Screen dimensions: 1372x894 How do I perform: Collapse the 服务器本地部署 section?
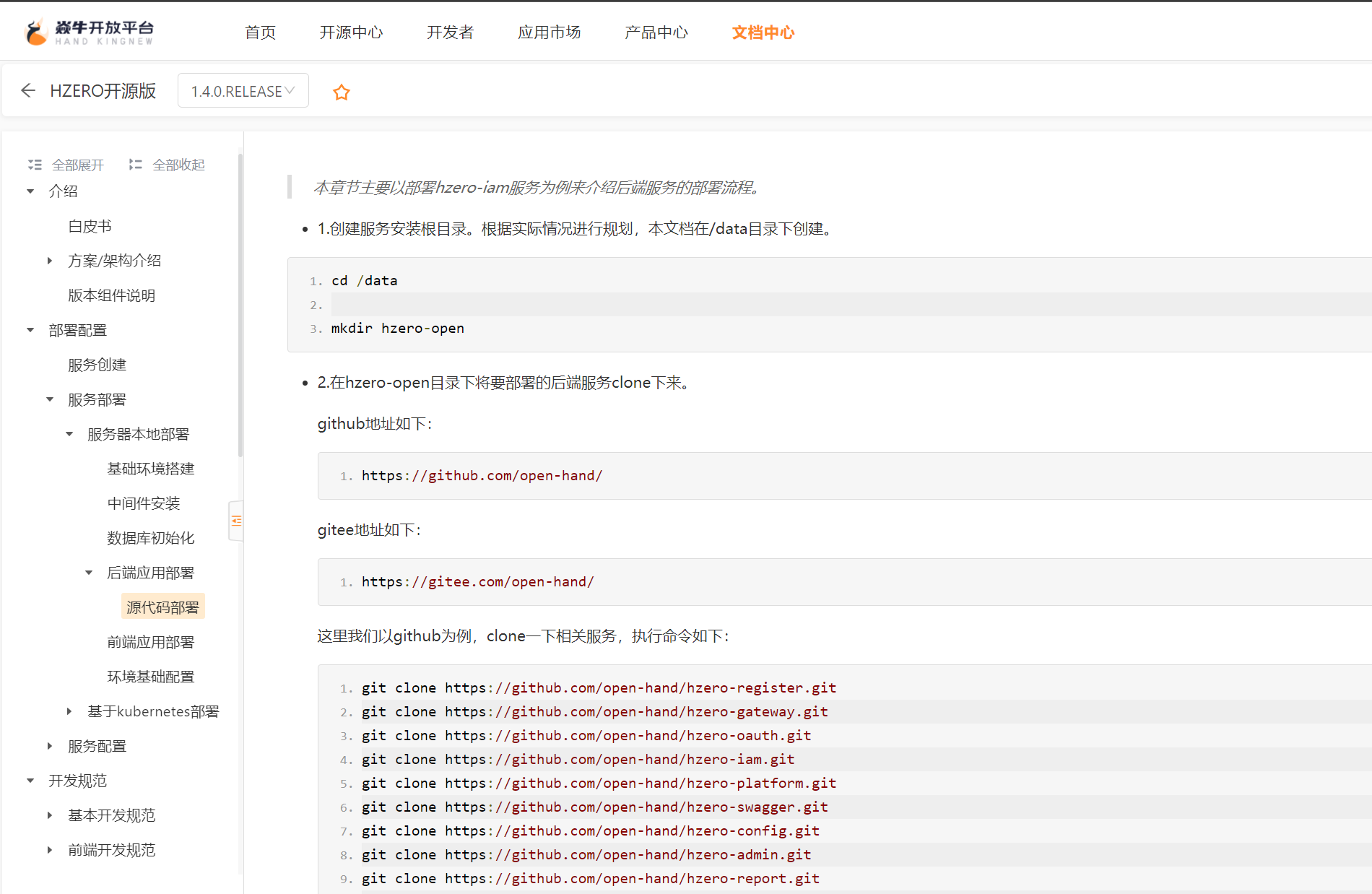[x=69, y=434]
